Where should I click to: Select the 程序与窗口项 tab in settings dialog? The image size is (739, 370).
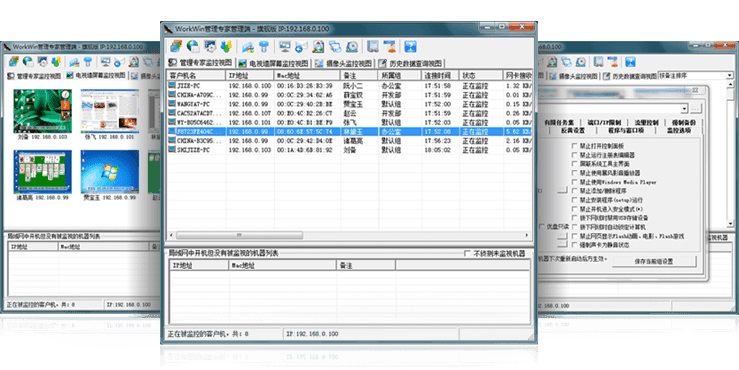[625, 131]
